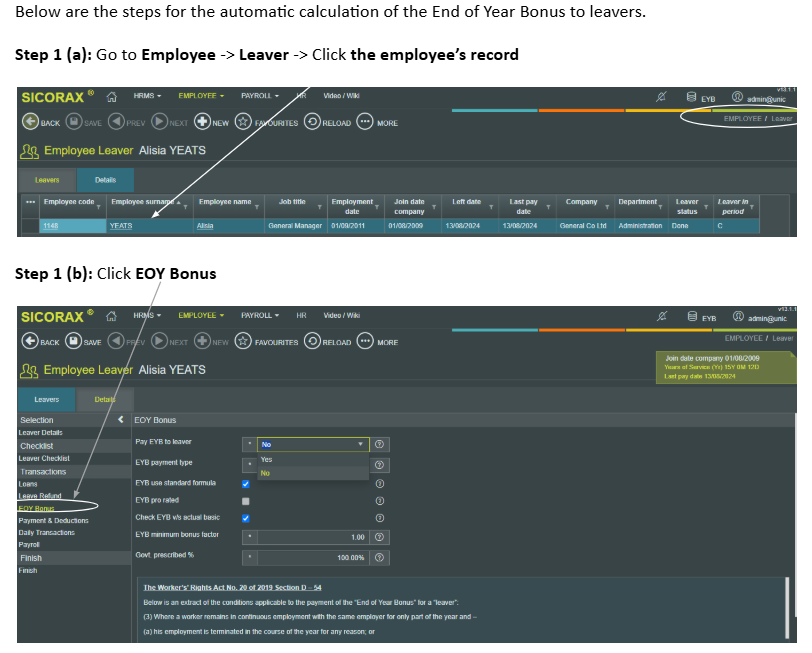Image resolution: width=812 pixels, height=653 pixels.
Task: Click the Favourites star icon in lower toolbar
Action: click(x=243, y=341)
